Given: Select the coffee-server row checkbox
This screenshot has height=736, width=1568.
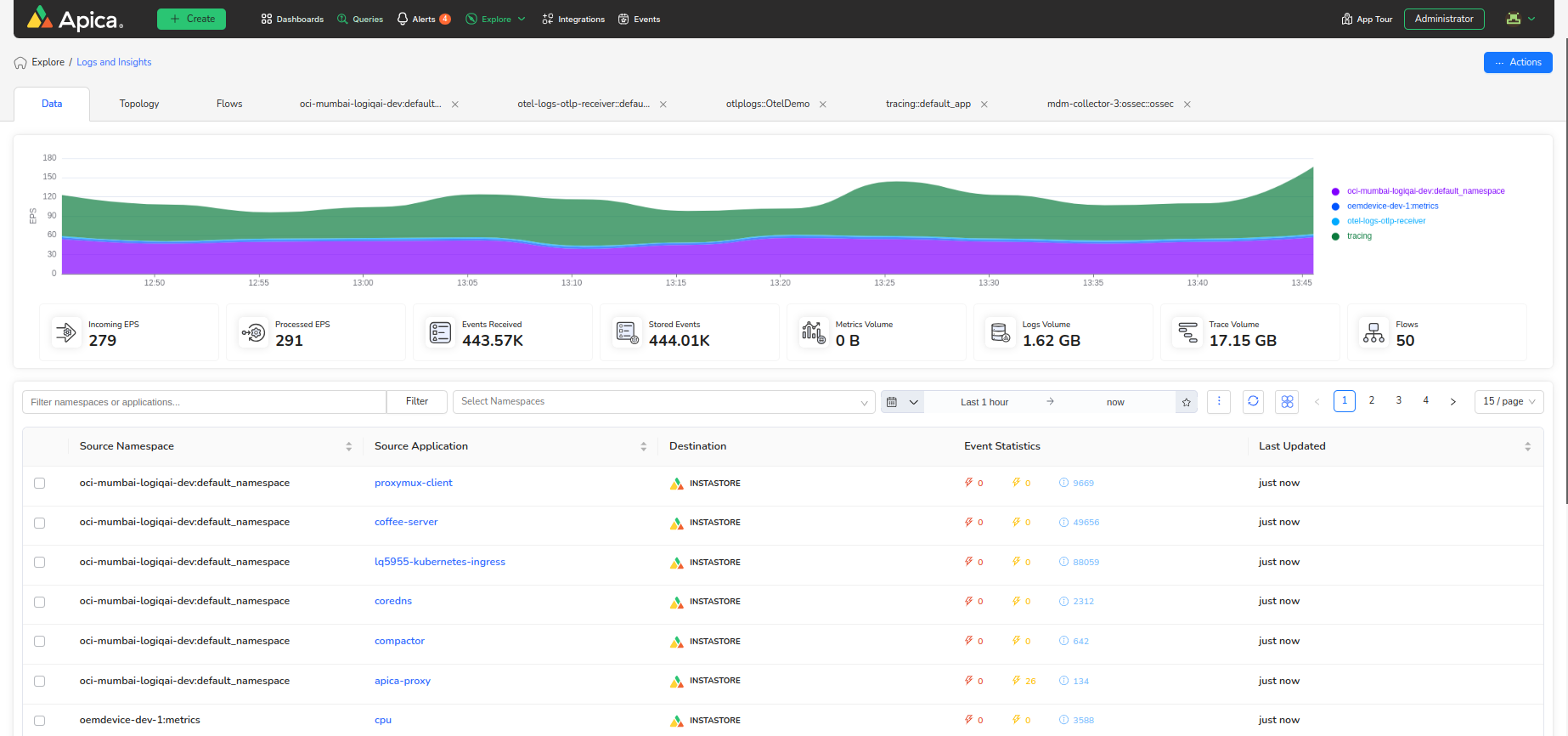Looking at the screenshot, I should pos(39,523).
